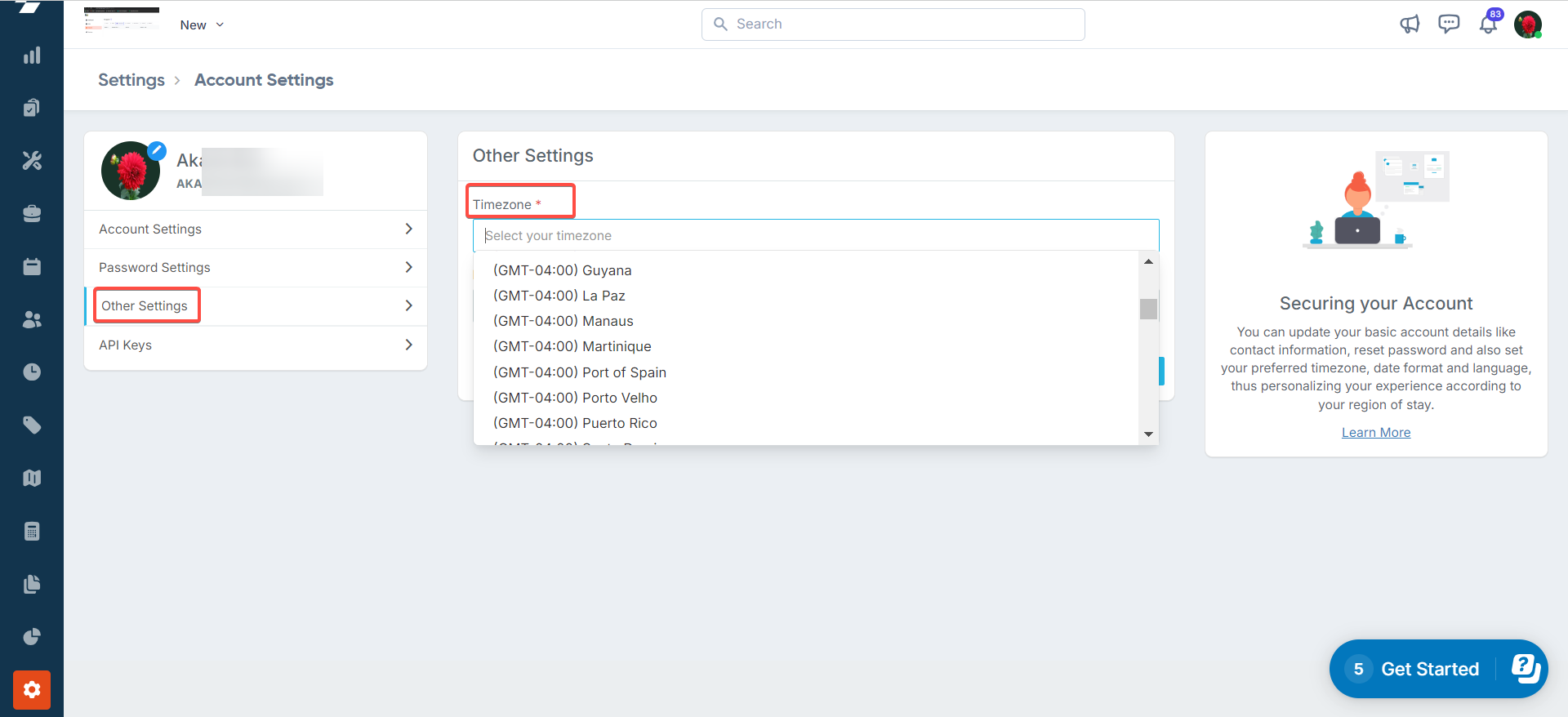Viewport: 1568px width, 717px height.
Task: Open the calendar icon in sidebar
Action: [x=32, y=267]
